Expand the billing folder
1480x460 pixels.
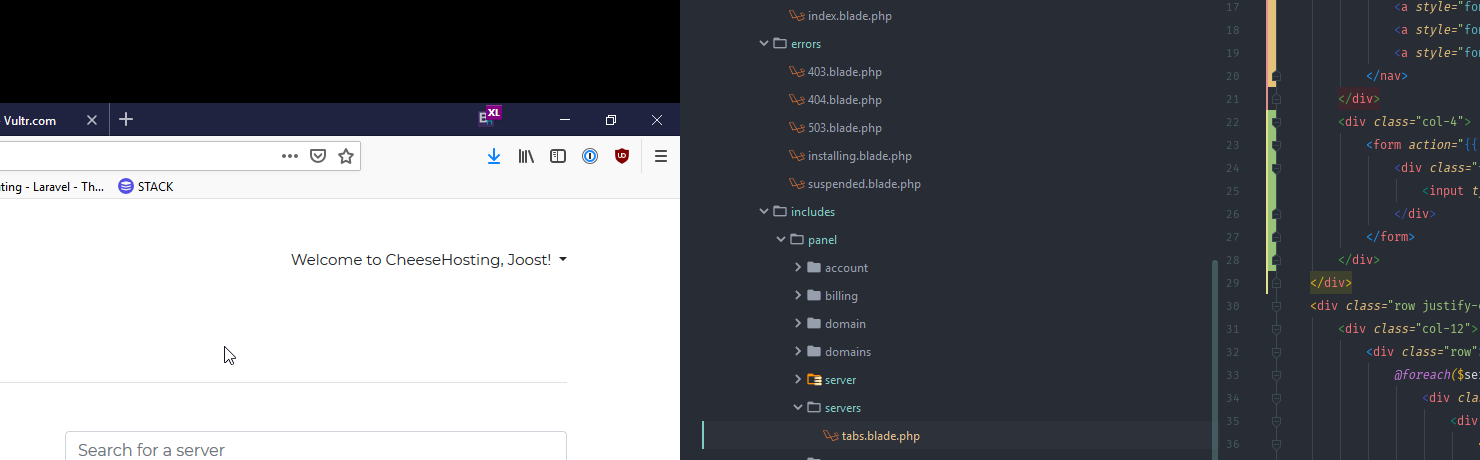point(798,296)
